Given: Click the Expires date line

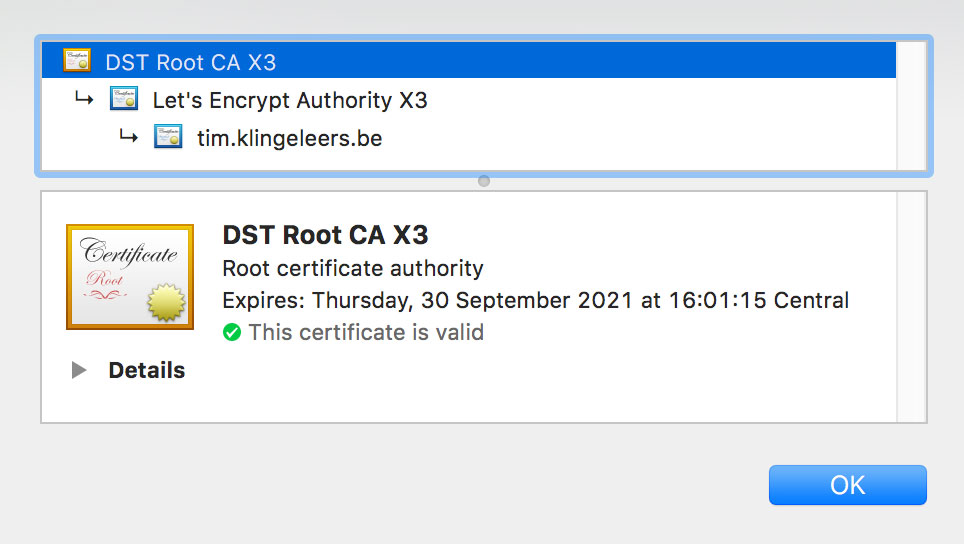Looking at the screenshot, I should [535, 301].
